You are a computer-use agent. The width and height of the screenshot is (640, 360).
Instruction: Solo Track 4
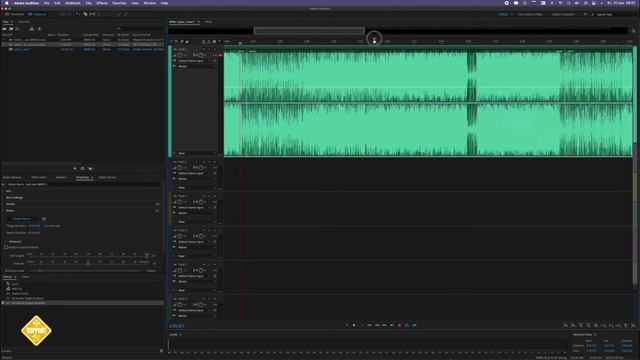(x=209, y=231)
